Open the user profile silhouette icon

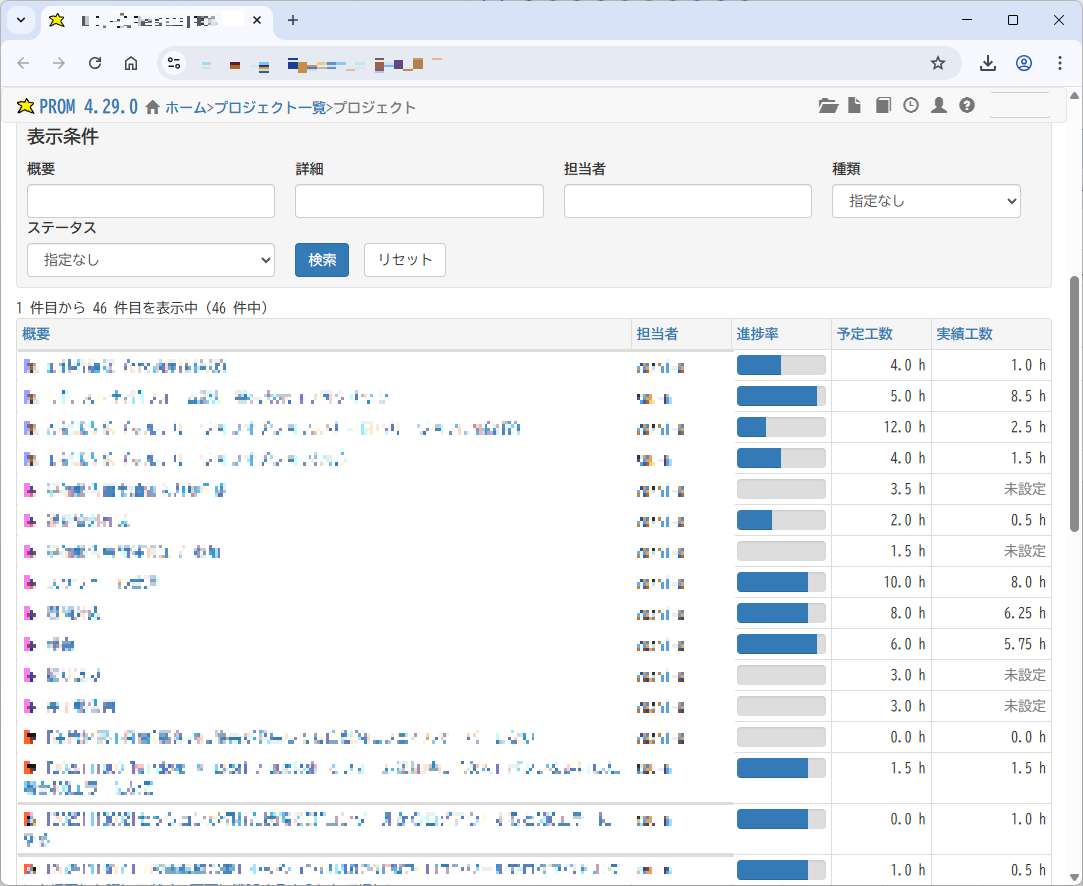pos(938,105)
